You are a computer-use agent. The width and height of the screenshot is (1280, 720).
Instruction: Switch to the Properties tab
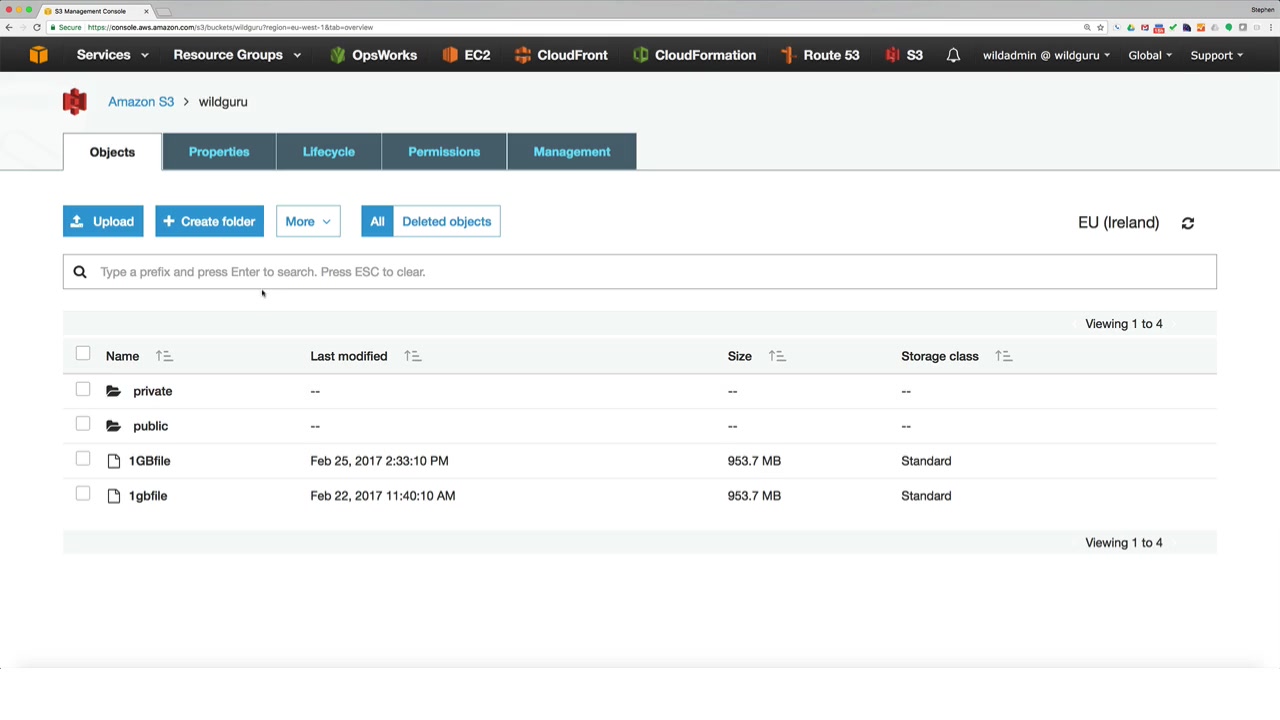(219, 152)
